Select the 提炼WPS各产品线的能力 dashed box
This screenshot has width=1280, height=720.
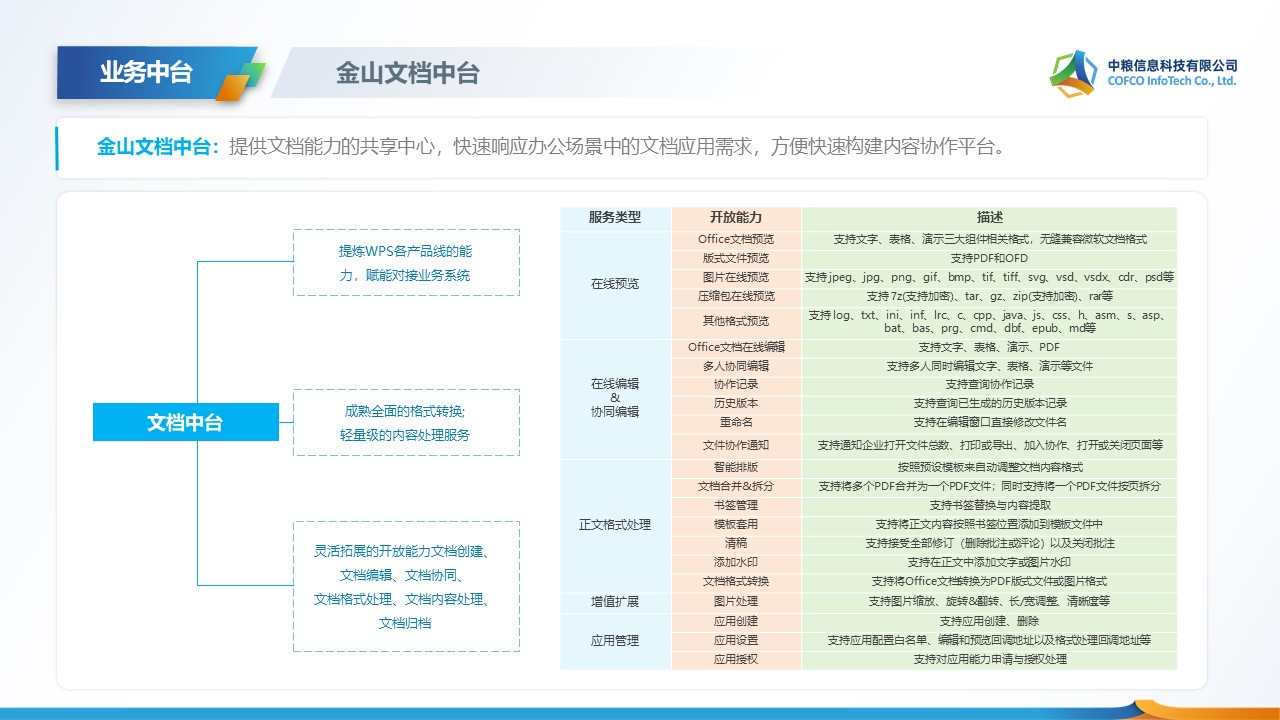(x=405, y=262)
